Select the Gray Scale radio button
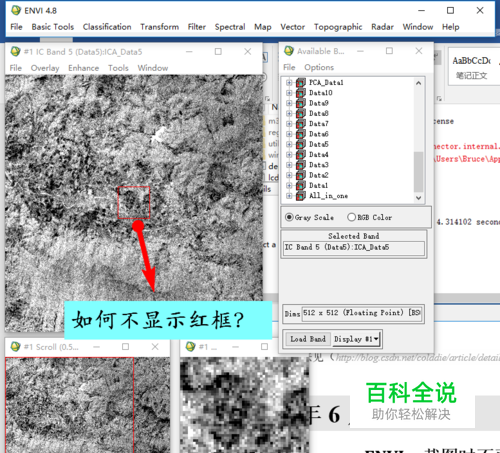 click(x=289, y=217)
